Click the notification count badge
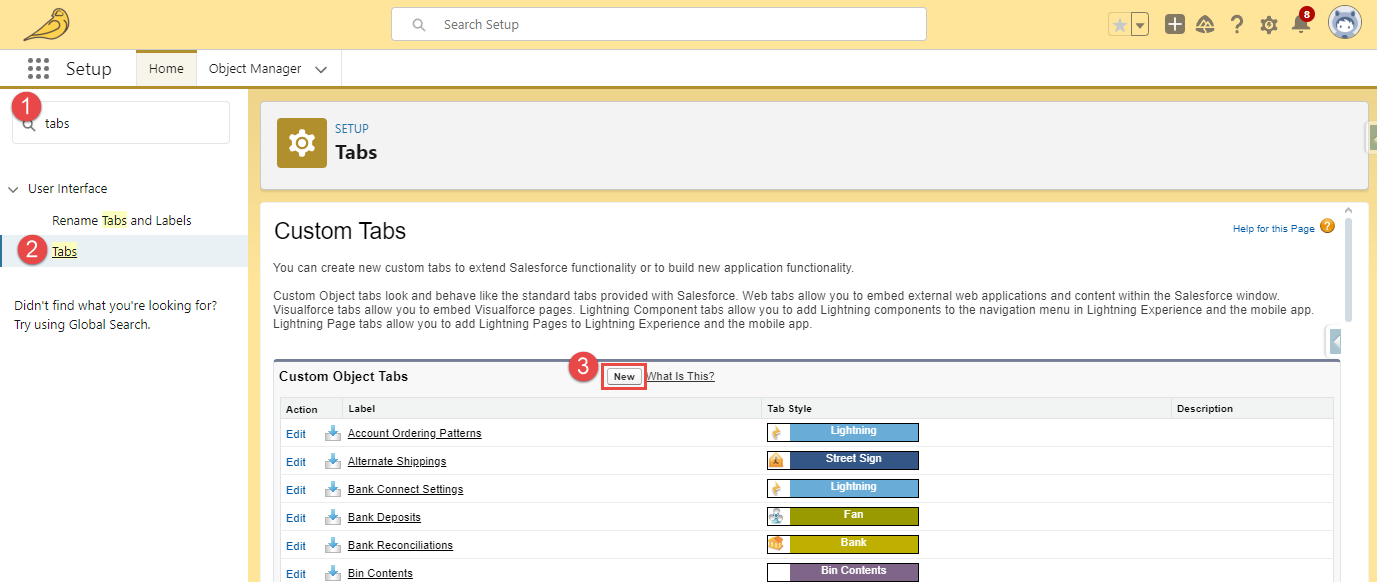Image resolution: width=1377 pixels, height=582 pixels. coord(1306,14)
